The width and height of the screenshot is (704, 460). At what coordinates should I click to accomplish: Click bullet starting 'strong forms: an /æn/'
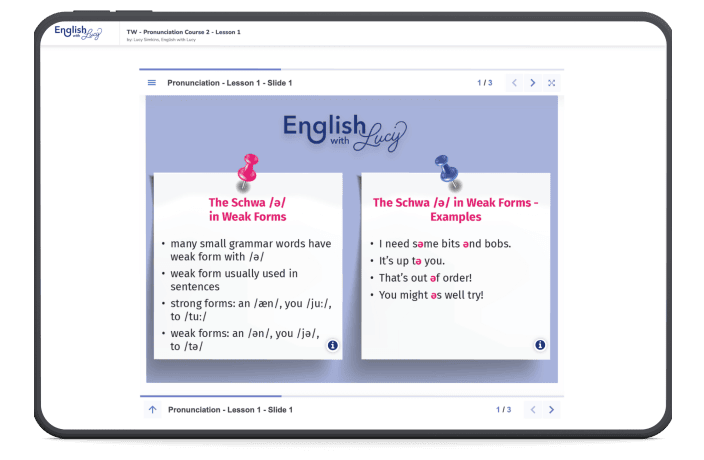(x=251, y=310)
